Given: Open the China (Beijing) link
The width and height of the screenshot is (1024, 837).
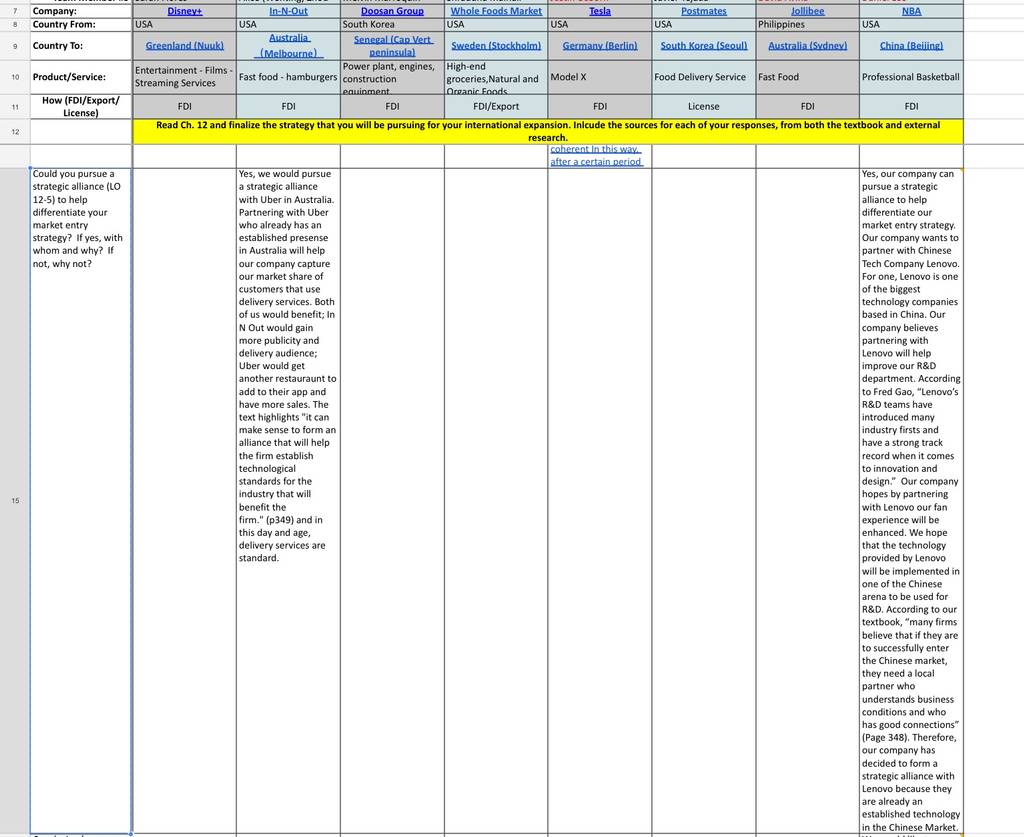Looking at the screenshot, I should click(x=911, y=46).
